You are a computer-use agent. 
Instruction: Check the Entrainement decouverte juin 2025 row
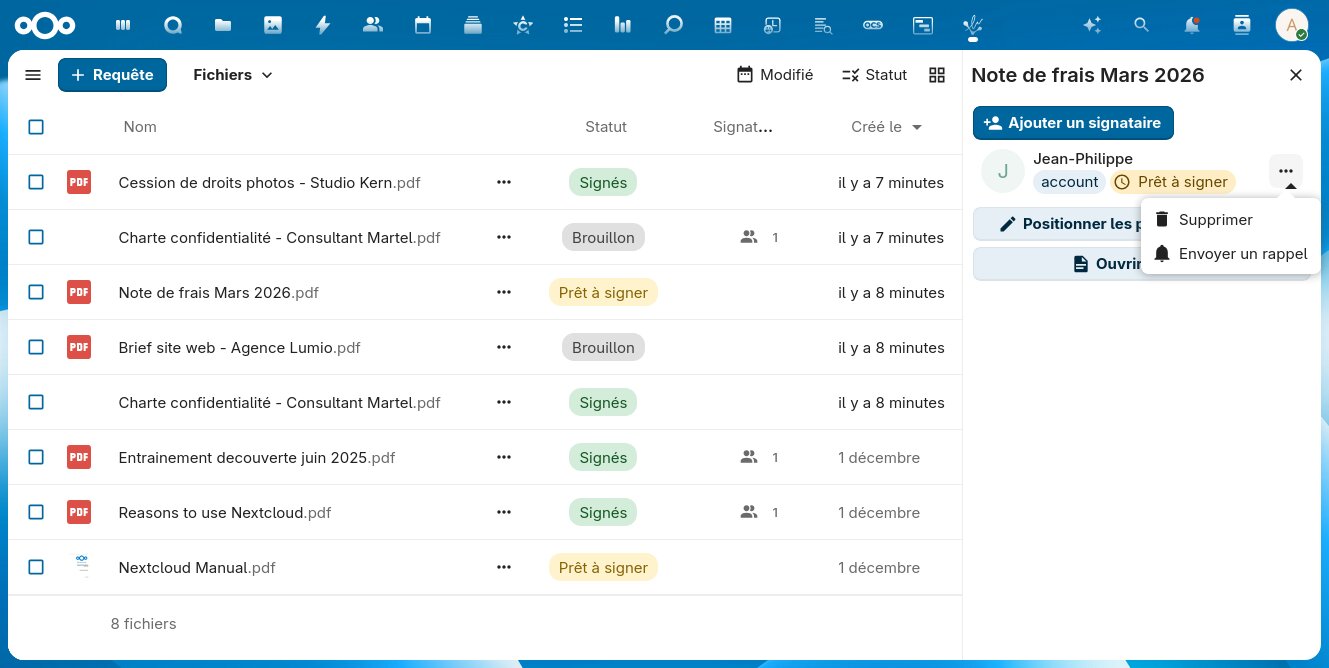tap(36, 457)
